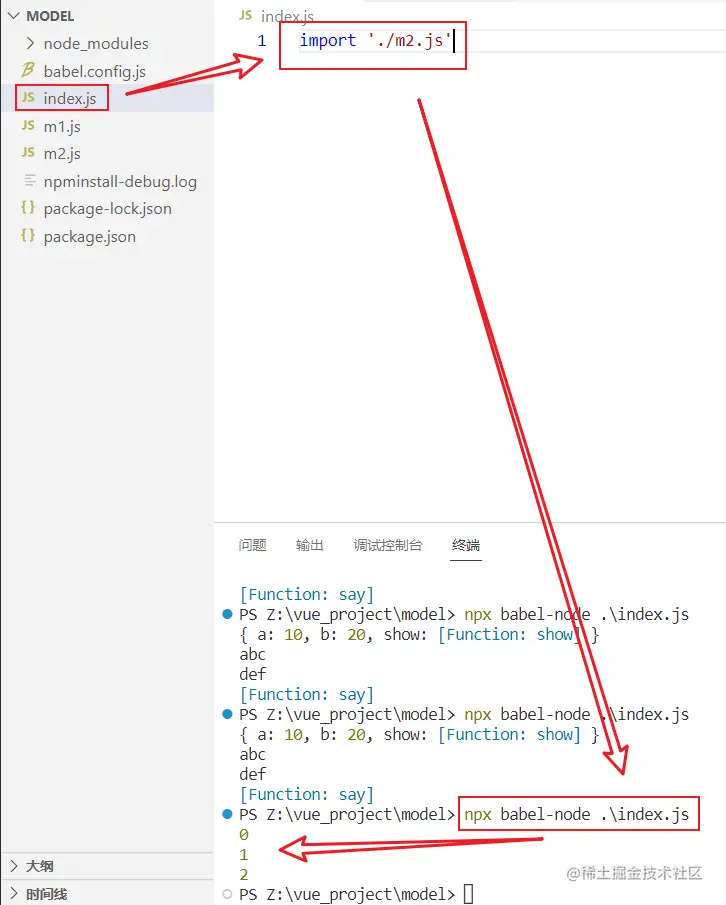The image size is (726, 905).
Task: Switch to the 终端 panel tab
Action: [x=466, y=545]
